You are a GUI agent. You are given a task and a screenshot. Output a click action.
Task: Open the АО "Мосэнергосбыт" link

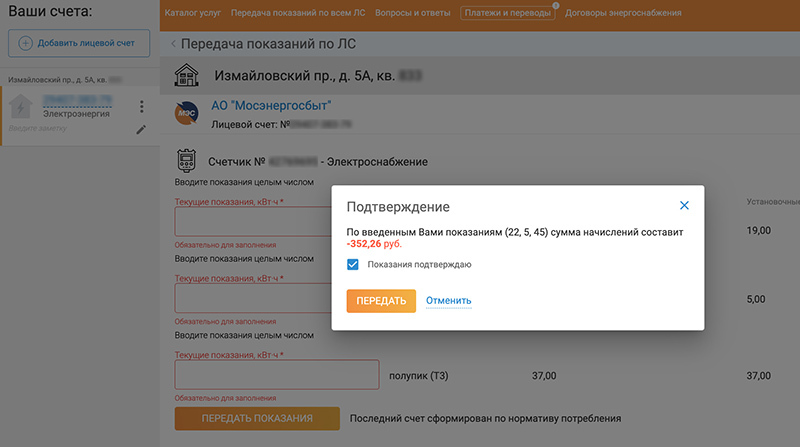[x=271, y=106]
